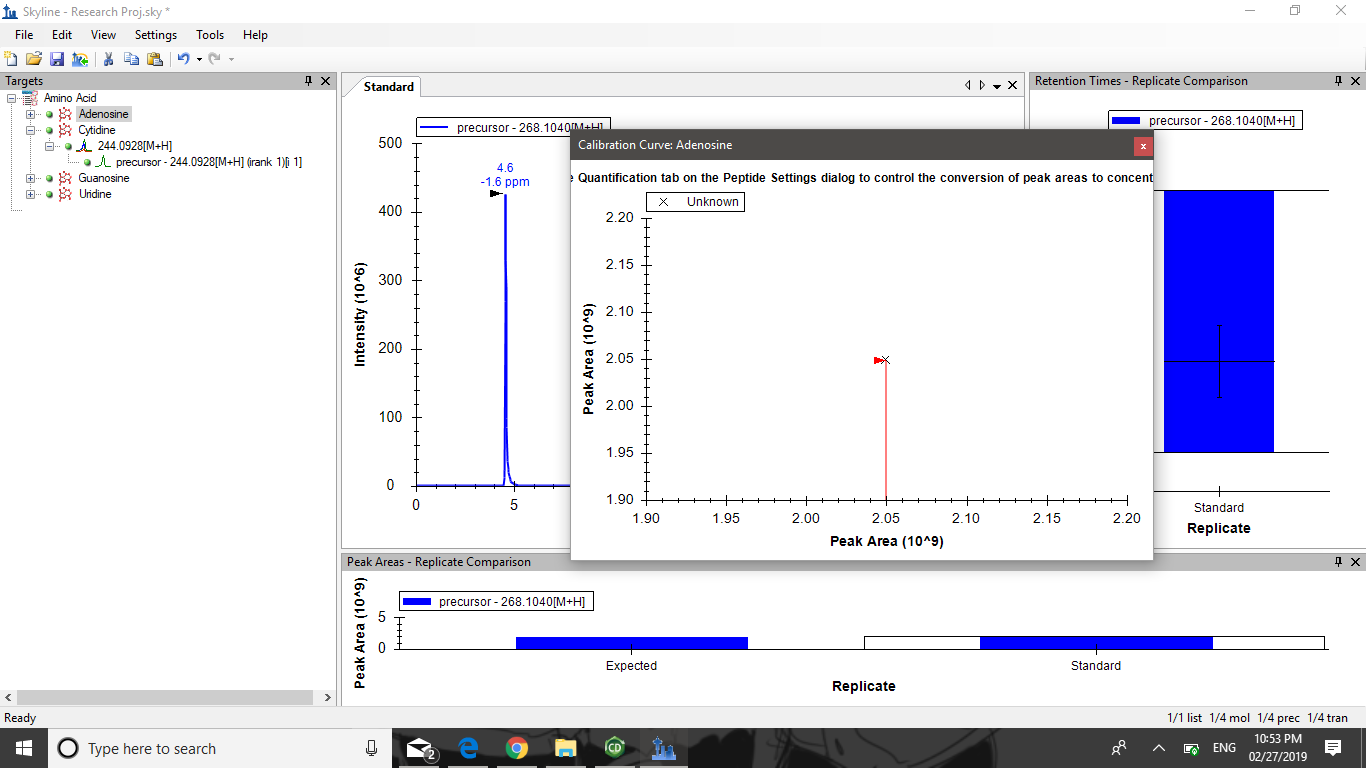Click the blue Standard retention time bar
This screenshot has height=768, width=1366.
click(1218, 320)
